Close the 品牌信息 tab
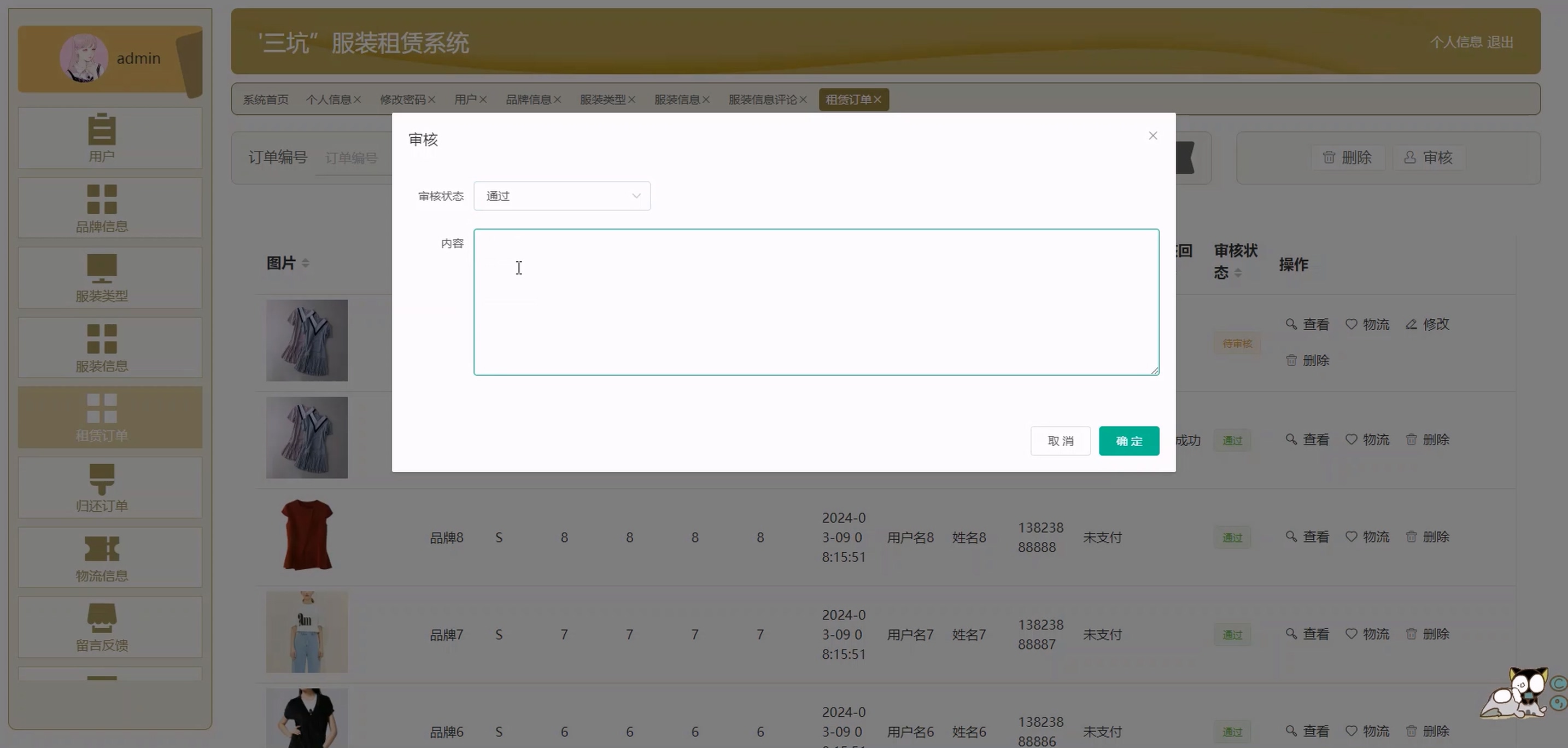 (x=558, y=100)
